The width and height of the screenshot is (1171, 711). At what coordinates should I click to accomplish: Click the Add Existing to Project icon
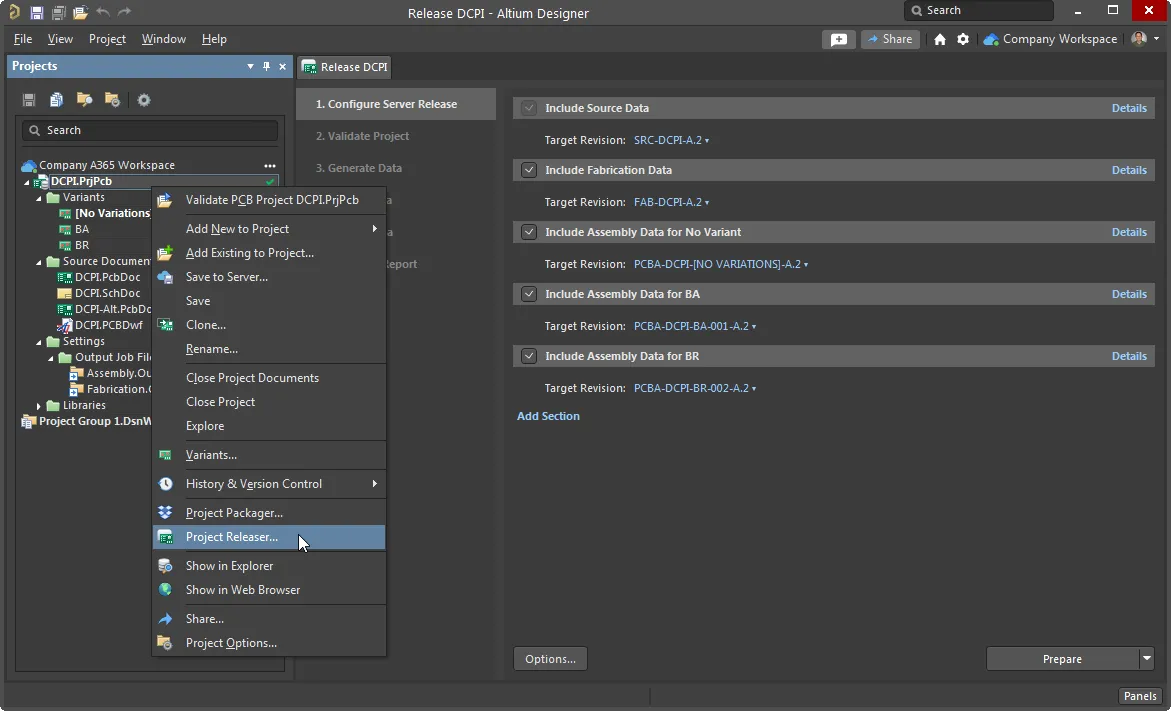[165, 253]
